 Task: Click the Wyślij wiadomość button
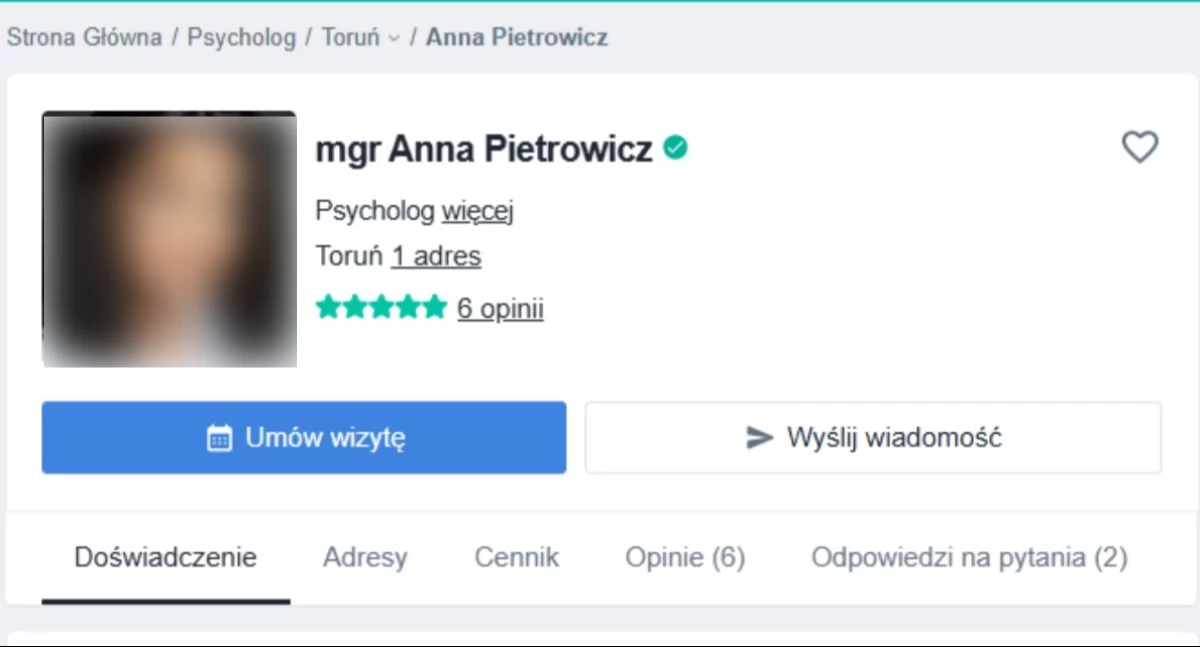click(x=873, y=438)
